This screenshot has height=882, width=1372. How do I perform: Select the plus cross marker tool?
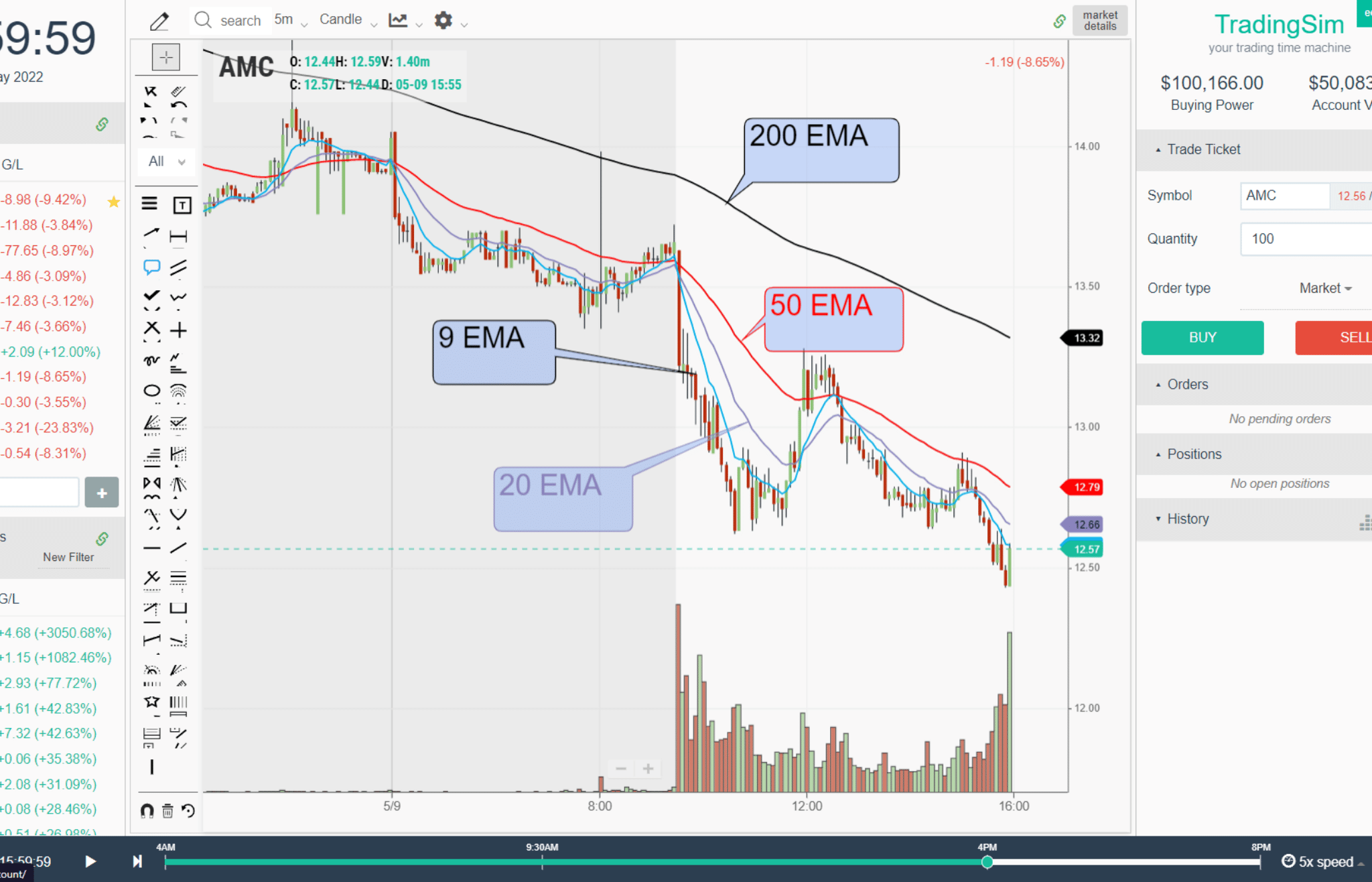point(178,329)
